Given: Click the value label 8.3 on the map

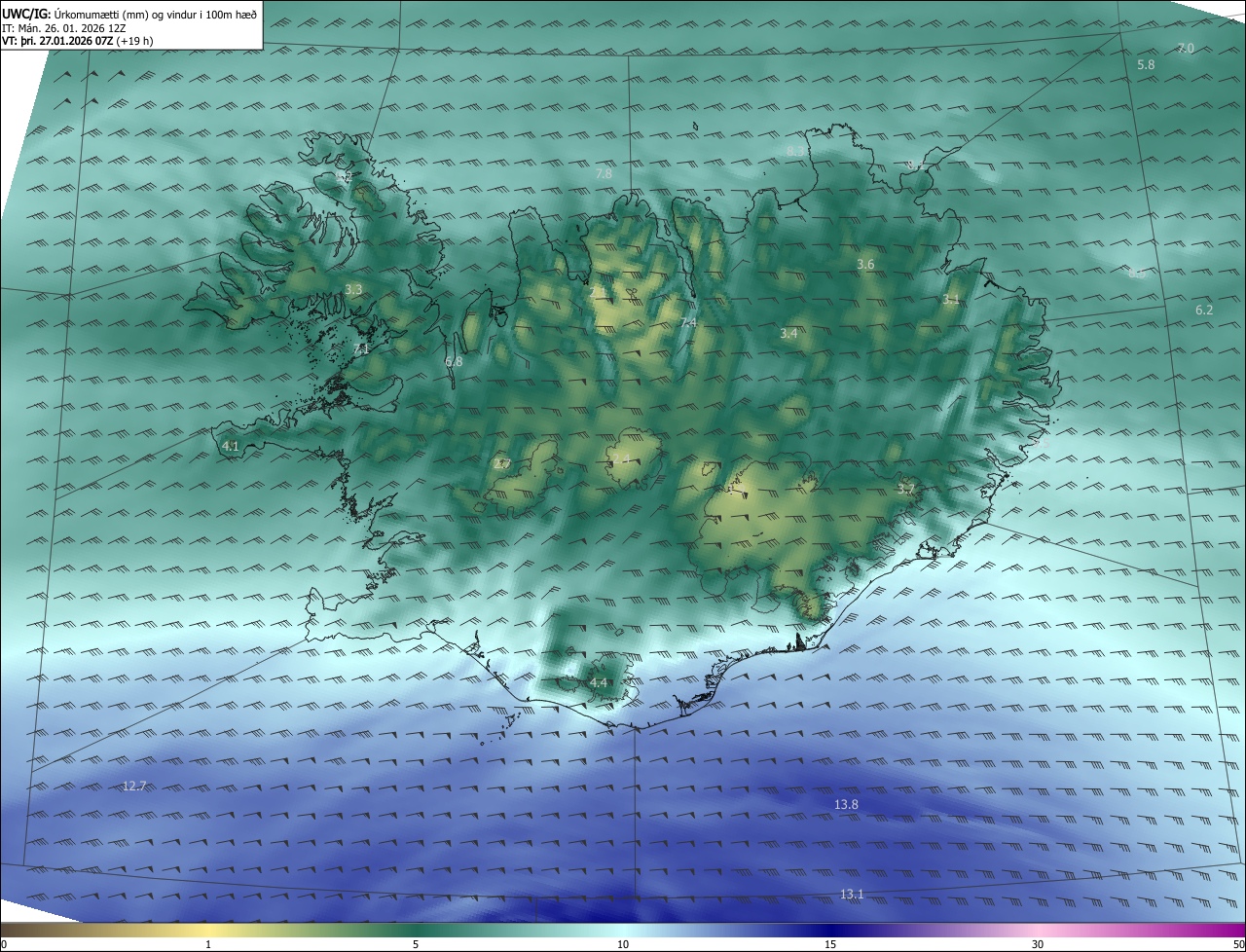Looking at the screenshot, I should (x=796, y=151).
